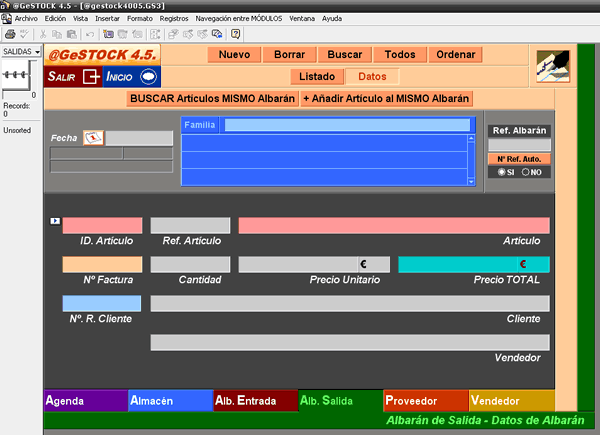The width and height of the screenshot is (600, 435).
Task: Click the Borrar button
Action: (289, 54)
